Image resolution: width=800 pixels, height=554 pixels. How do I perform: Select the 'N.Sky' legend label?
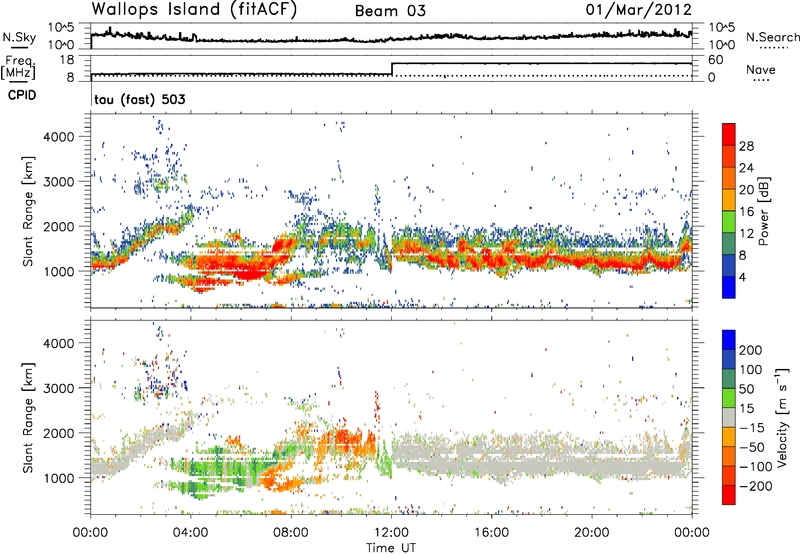click(19, 37)
